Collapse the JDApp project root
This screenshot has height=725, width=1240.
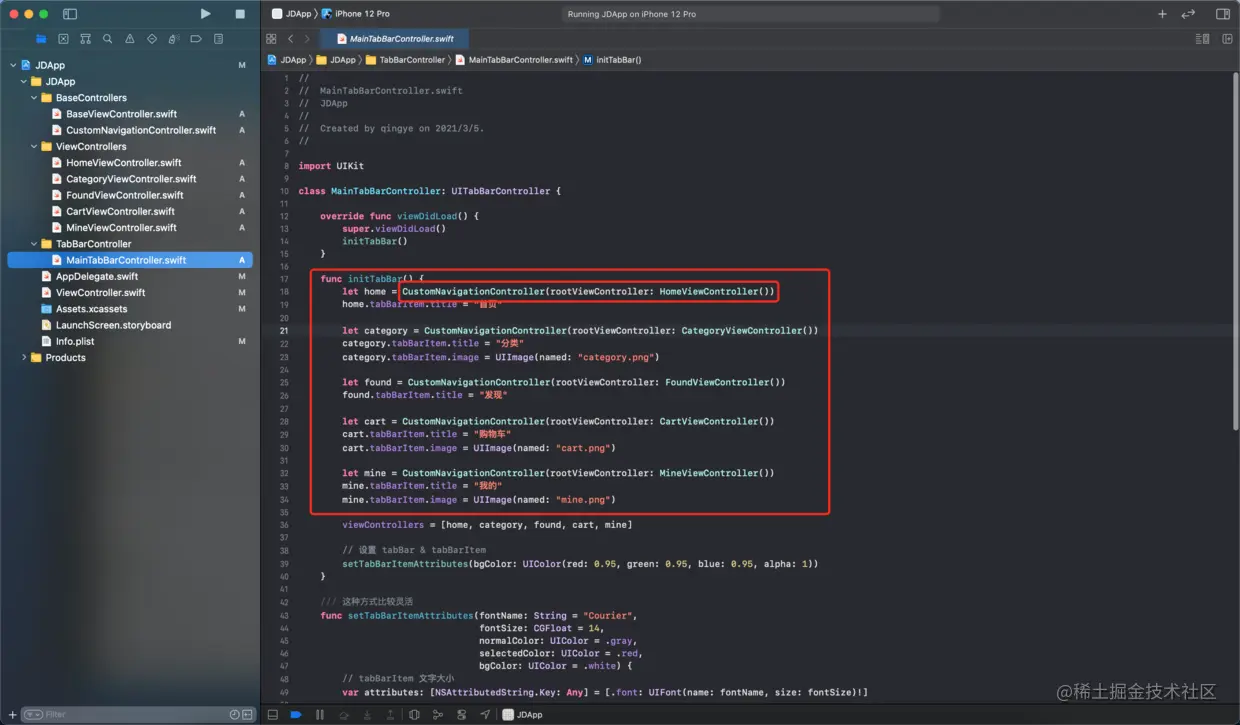pyautogui.click(x=13, y=65)
